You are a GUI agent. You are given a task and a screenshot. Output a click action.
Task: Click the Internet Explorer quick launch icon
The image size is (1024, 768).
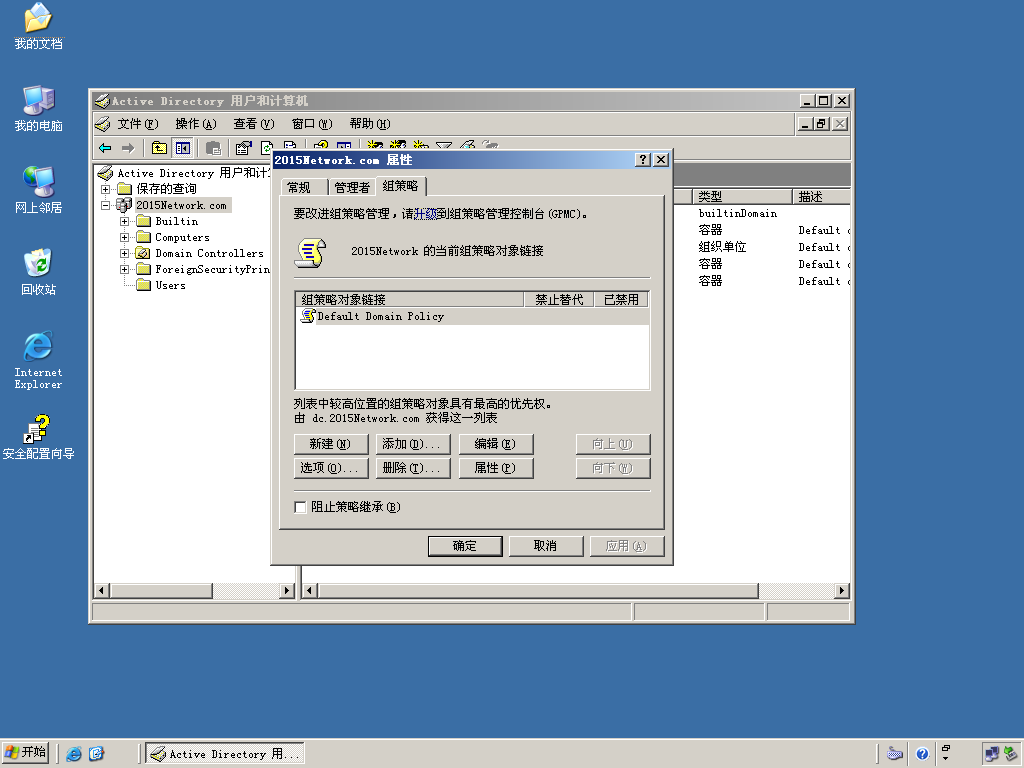coord(74,754)
